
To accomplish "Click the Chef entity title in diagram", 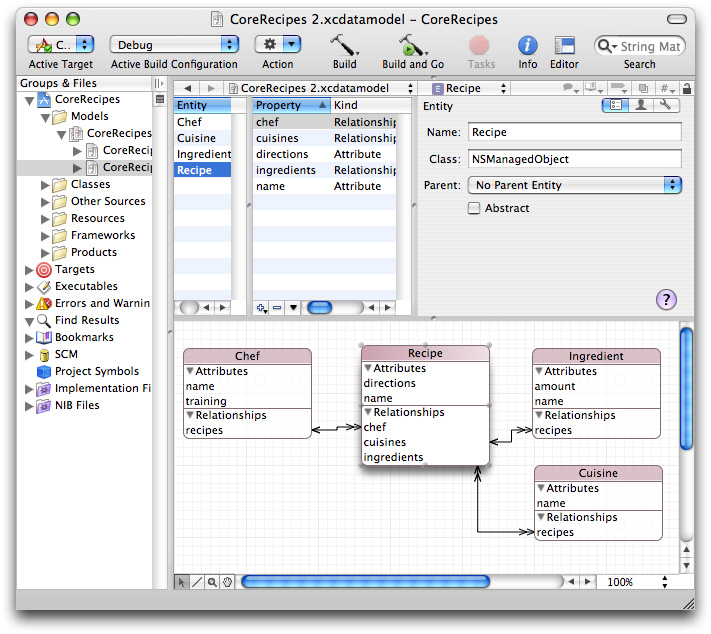I will 247,356.
